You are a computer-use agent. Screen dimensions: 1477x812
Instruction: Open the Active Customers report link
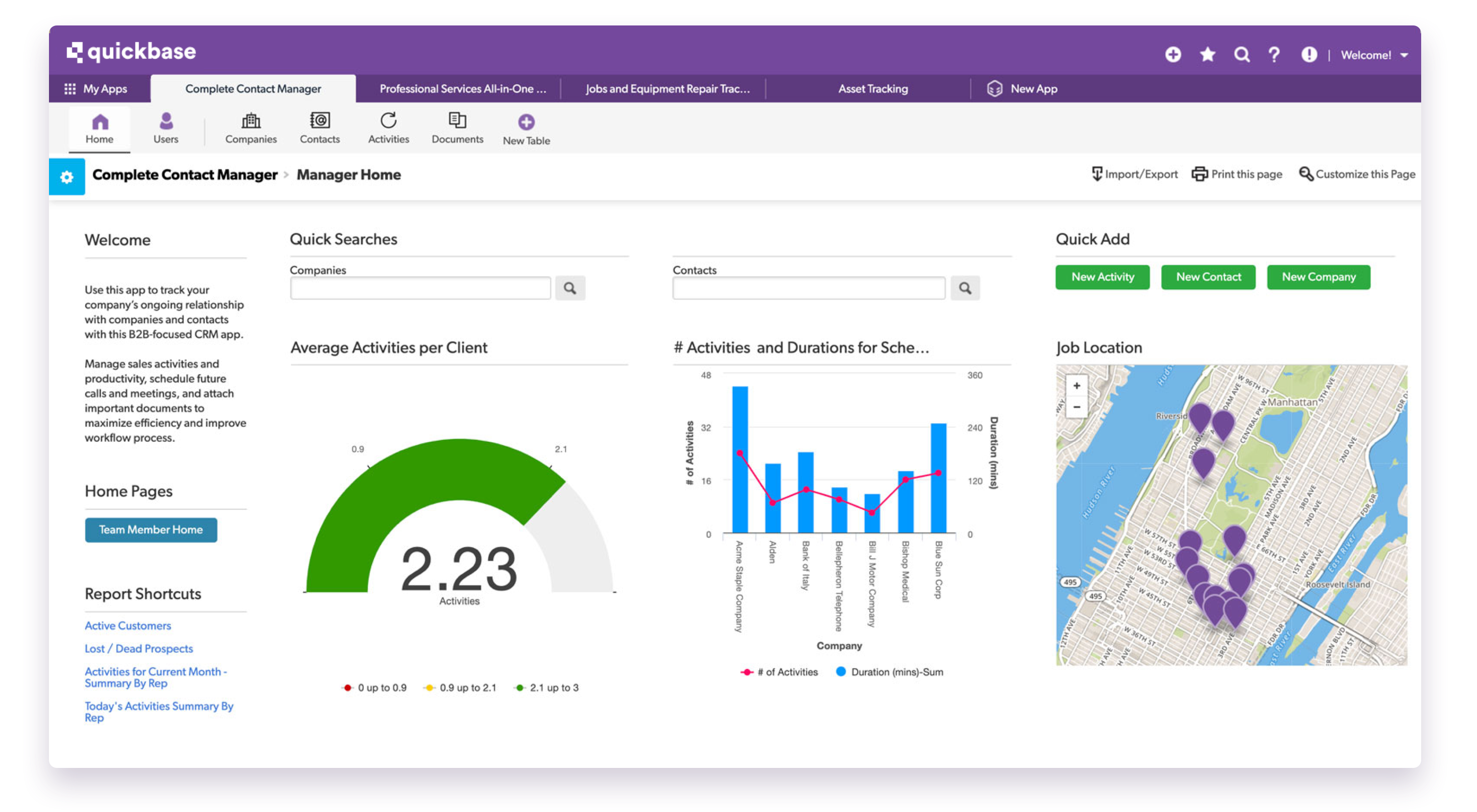pos(128,625)
